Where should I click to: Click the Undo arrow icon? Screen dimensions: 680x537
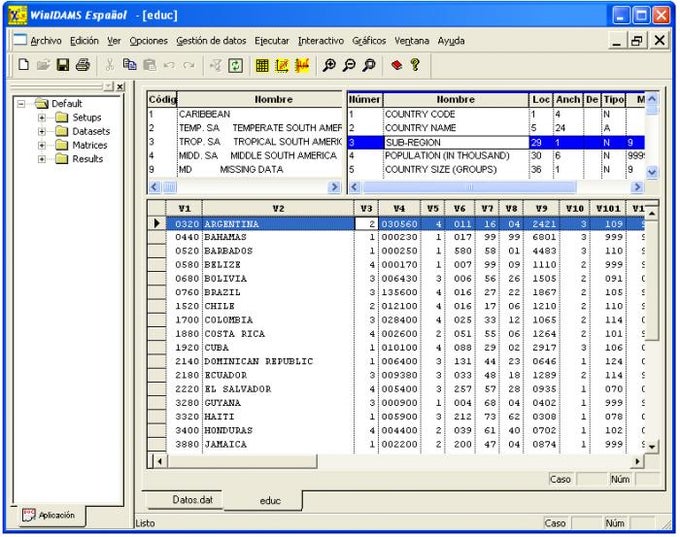[x=169, y=65]
